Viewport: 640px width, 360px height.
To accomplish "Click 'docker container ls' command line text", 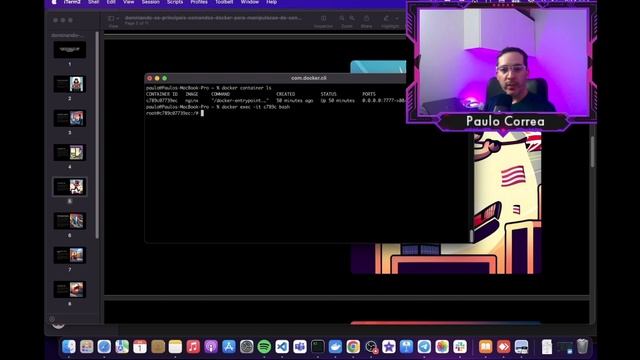I will [x=246, y=88].
